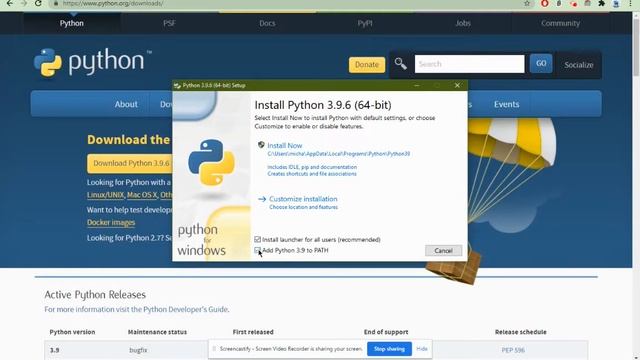Open the Events menu item
The width and height of the screenshot is (640, 360).
coord(507,104)
